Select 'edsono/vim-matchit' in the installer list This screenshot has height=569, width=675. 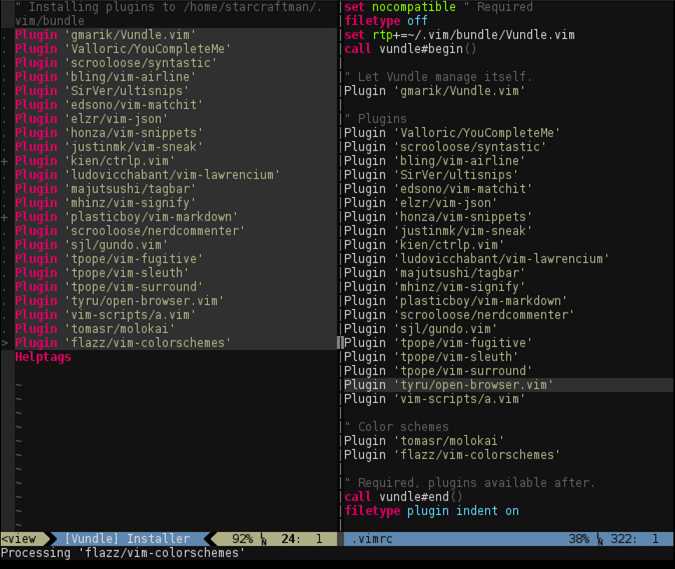click(109, 105)
